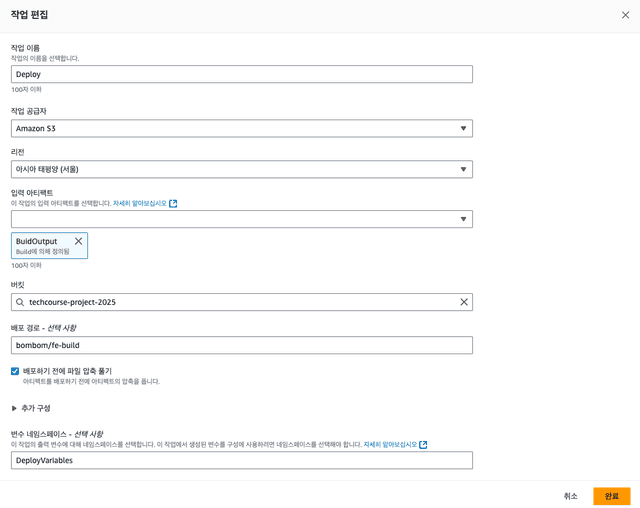The height and width of the screenshot is (508, 640).
Task: Open the empty 입력 아티팩트 dropdown
Action: [x=242, y=219]
